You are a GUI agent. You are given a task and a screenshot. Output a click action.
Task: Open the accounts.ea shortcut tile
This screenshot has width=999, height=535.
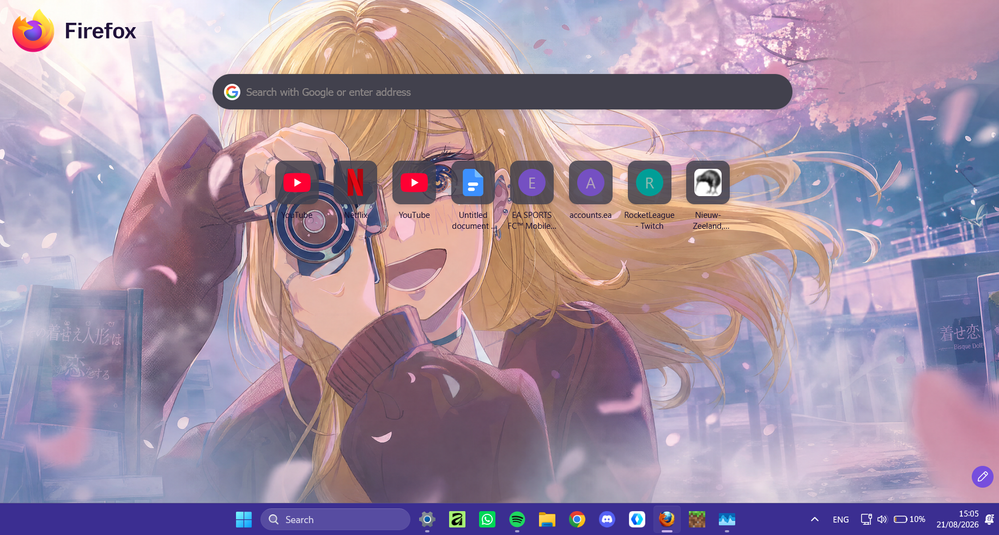[x=591, y=183]
